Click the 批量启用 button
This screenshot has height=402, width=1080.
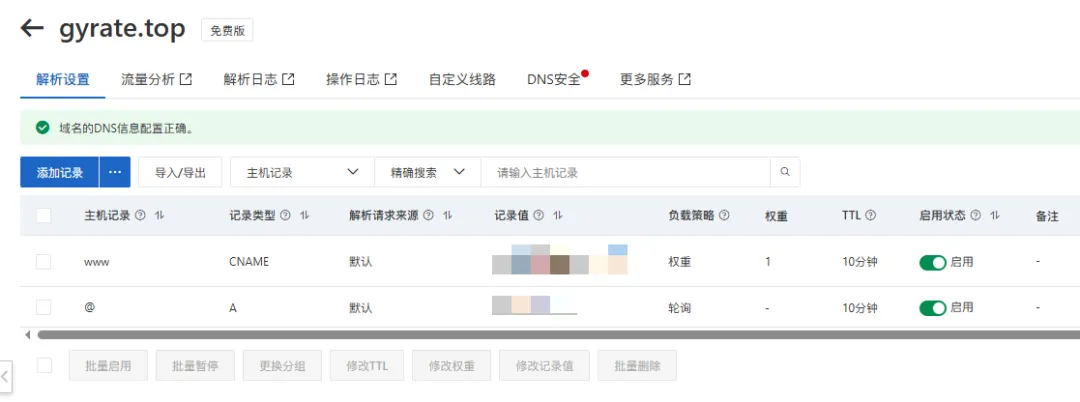pyautogui.click(x=108, y=366)
